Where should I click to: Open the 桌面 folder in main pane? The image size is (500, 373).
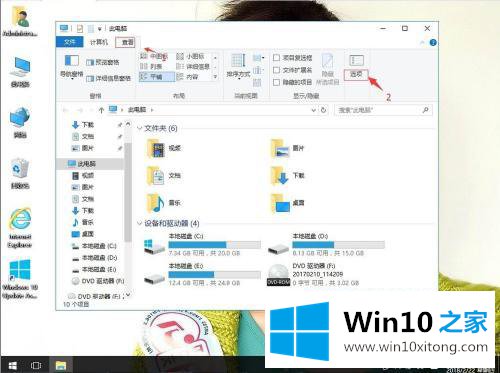pos(287,203)
